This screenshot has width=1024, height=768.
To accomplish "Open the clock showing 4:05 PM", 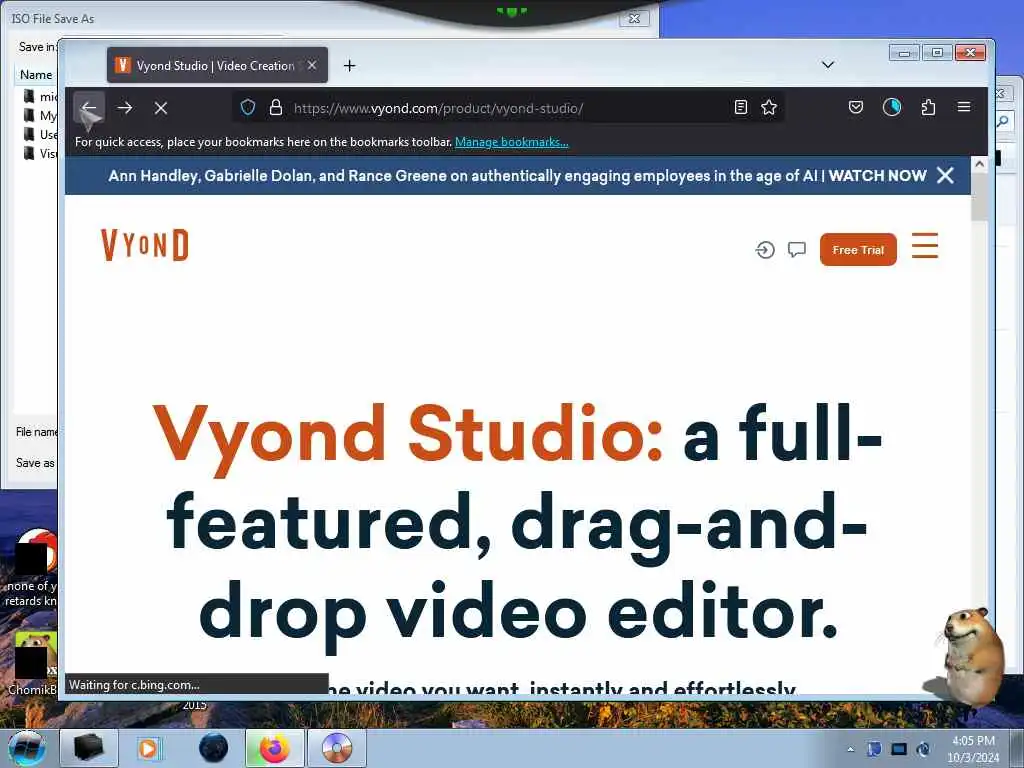I will pos(973,749).
